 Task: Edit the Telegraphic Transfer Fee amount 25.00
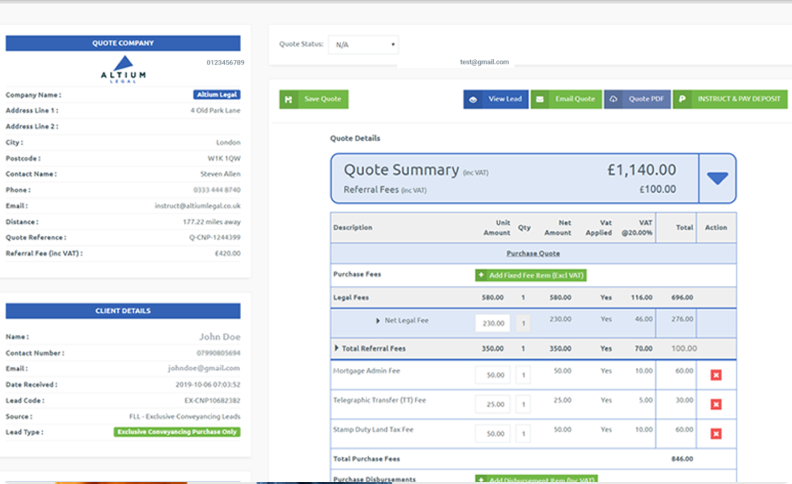[492, 404]
